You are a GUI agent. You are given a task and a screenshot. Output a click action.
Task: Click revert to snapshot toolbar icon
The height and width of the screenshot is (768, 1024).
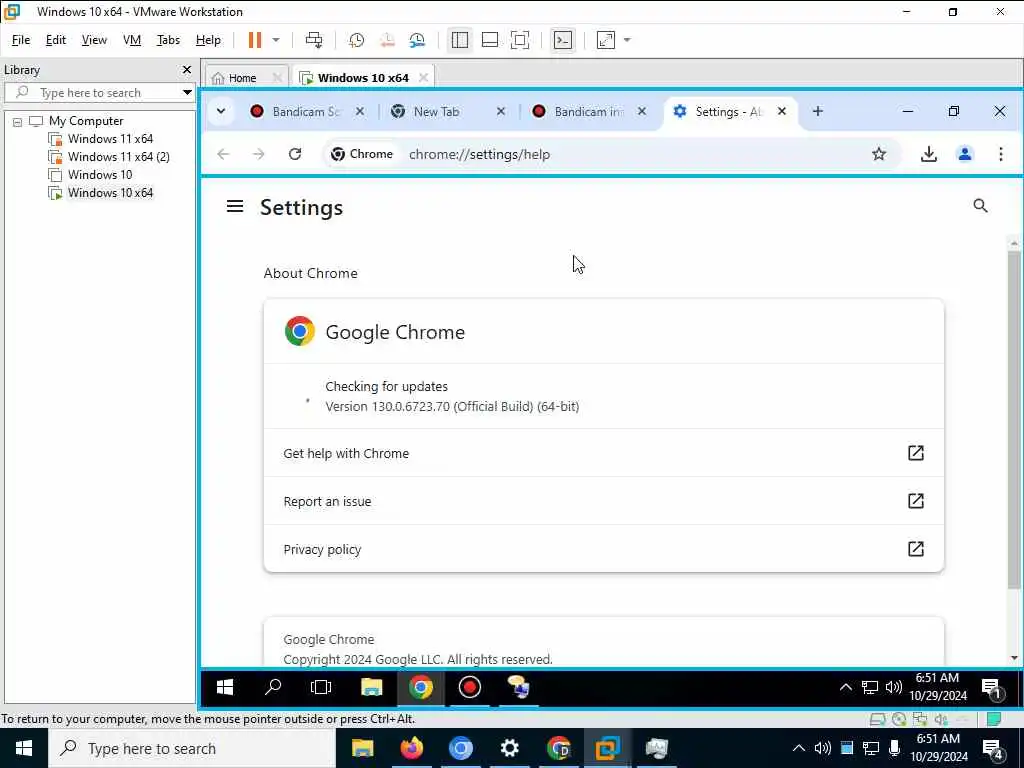pos(387,40)
